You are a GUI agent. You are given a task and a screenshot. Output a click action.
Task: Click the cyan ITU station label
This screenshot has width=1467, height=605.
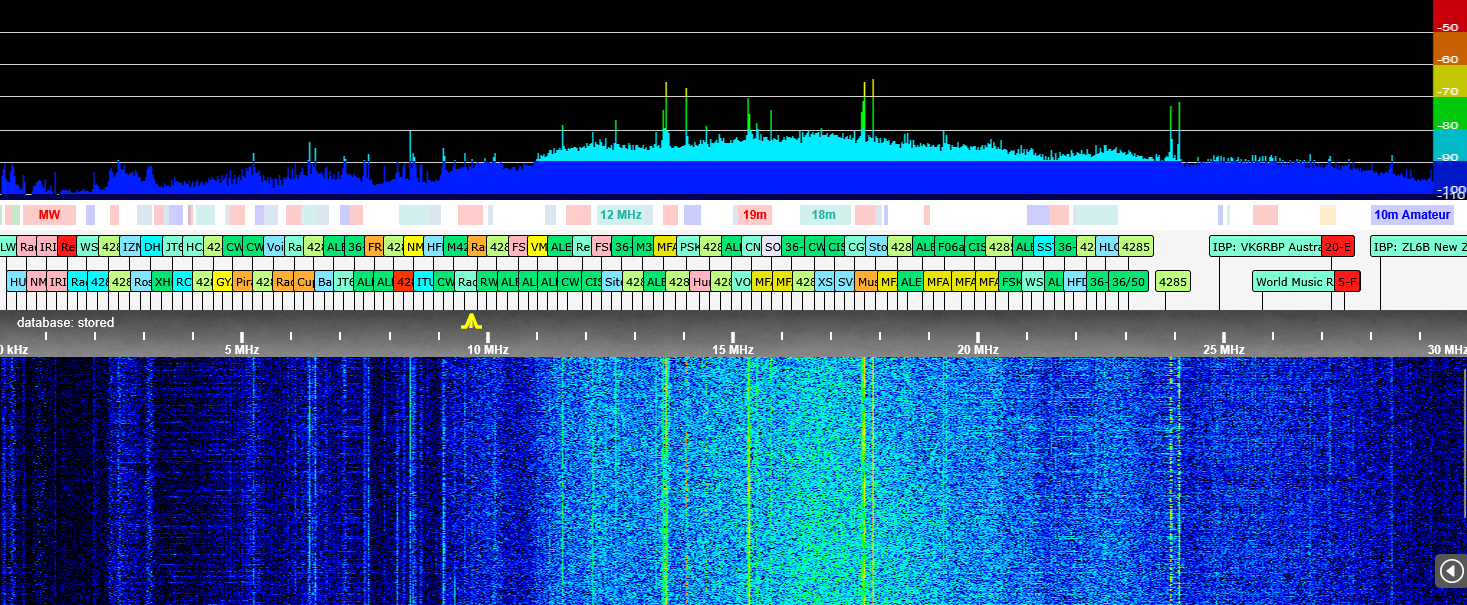pyautogui.click(x=424, y=282)
